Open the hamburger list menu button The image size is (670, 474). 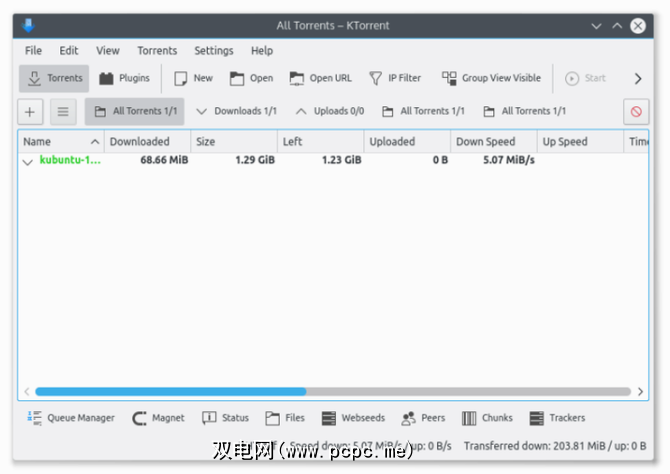[x=63, y=112]
